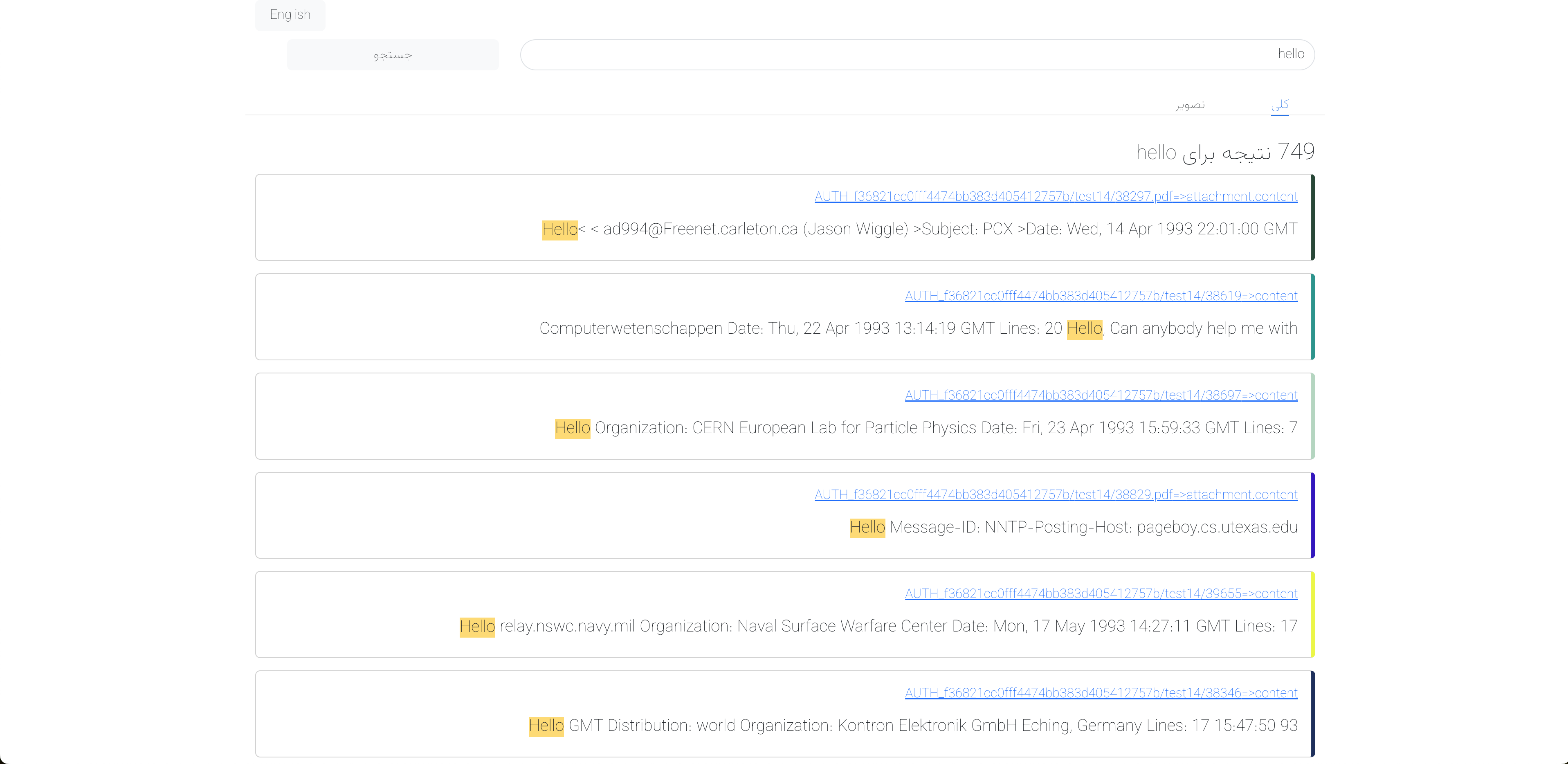
Task: Click the yellow bar on navy.mil result
Action: [1312, 614]
